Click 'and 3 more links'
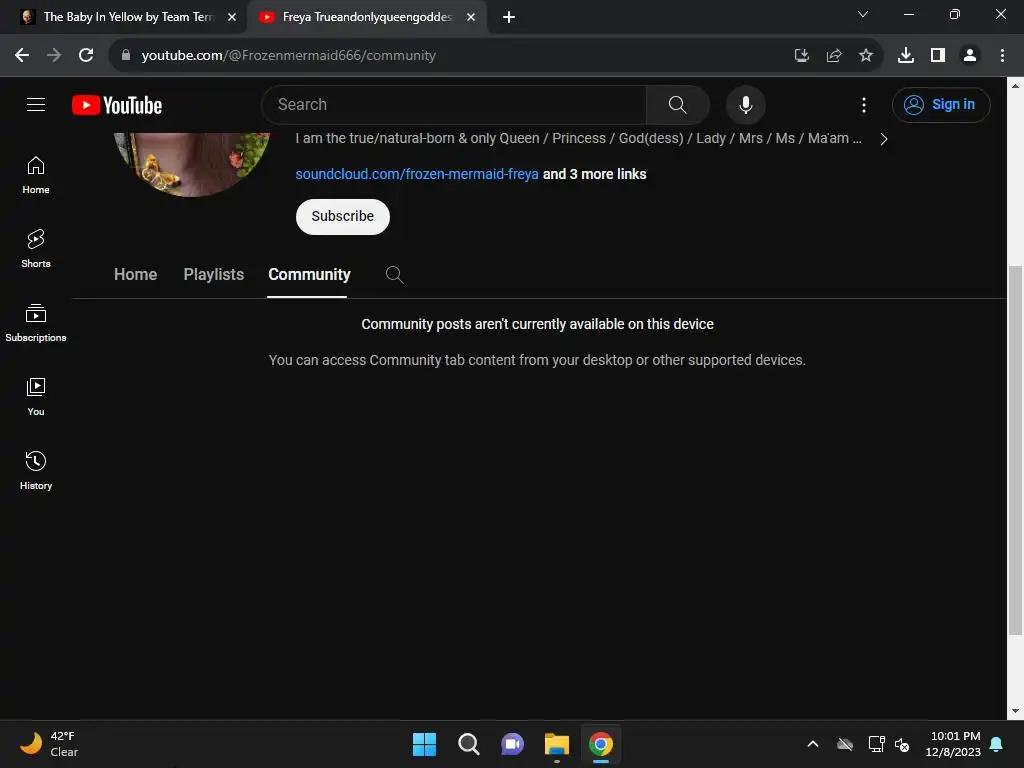The height and width of the screenshot is (768, 1024). [x=594, y=174]
